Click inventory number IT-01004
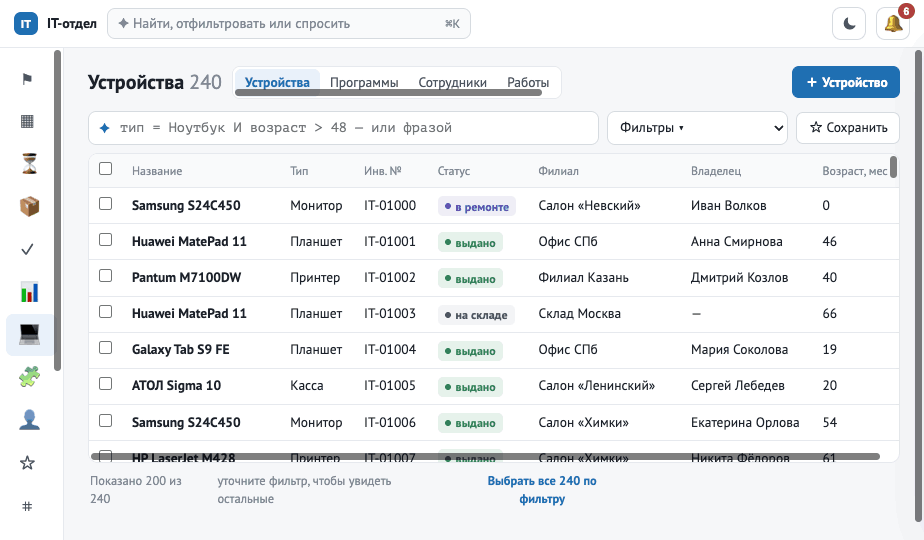 (390, 350)
